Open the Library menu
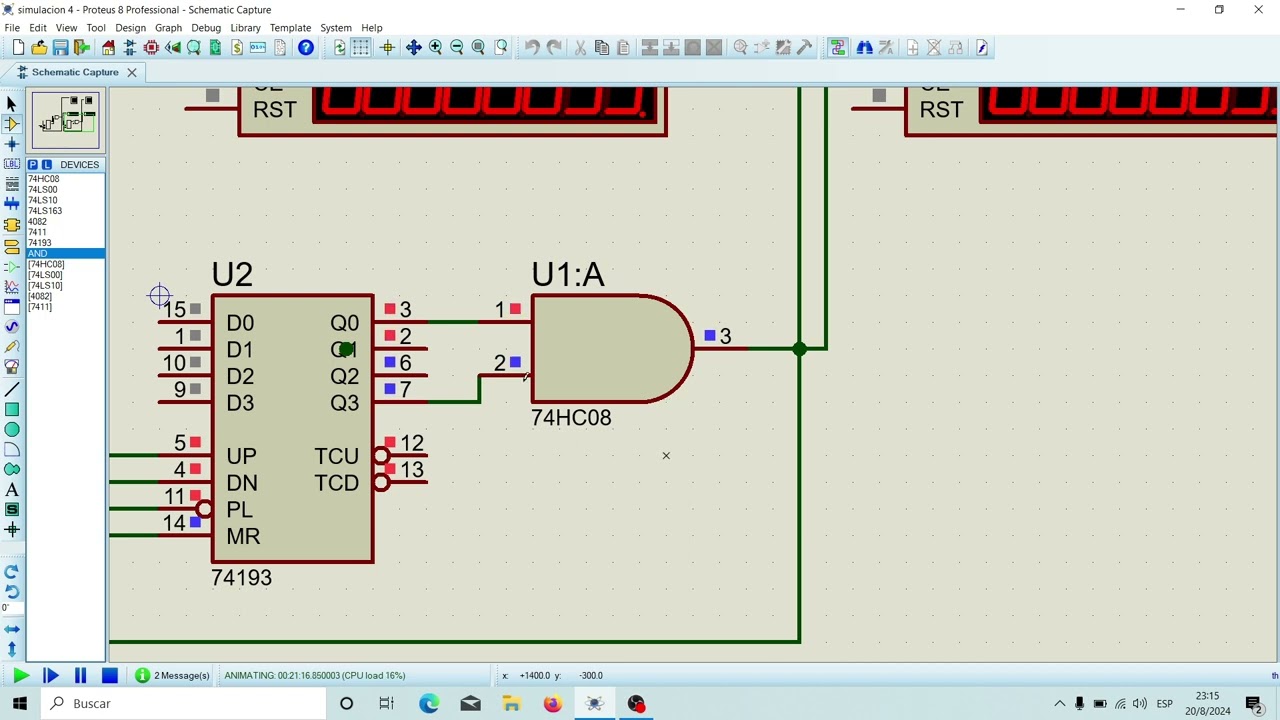Screen dimensions: 1280x720 pyautogui.click(x=245, y=28)
